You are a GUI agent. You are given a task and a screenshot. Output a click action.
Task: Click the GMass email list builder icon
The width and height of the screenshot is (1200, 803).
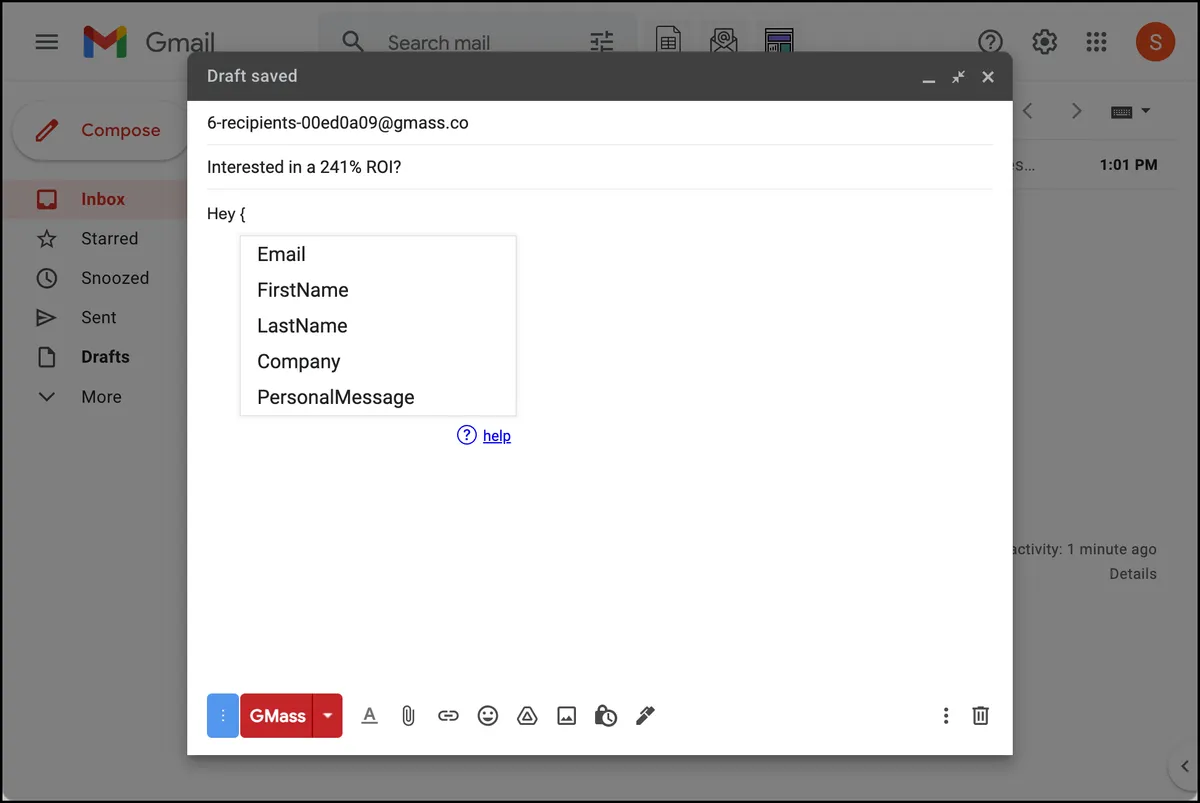(723, 40)
